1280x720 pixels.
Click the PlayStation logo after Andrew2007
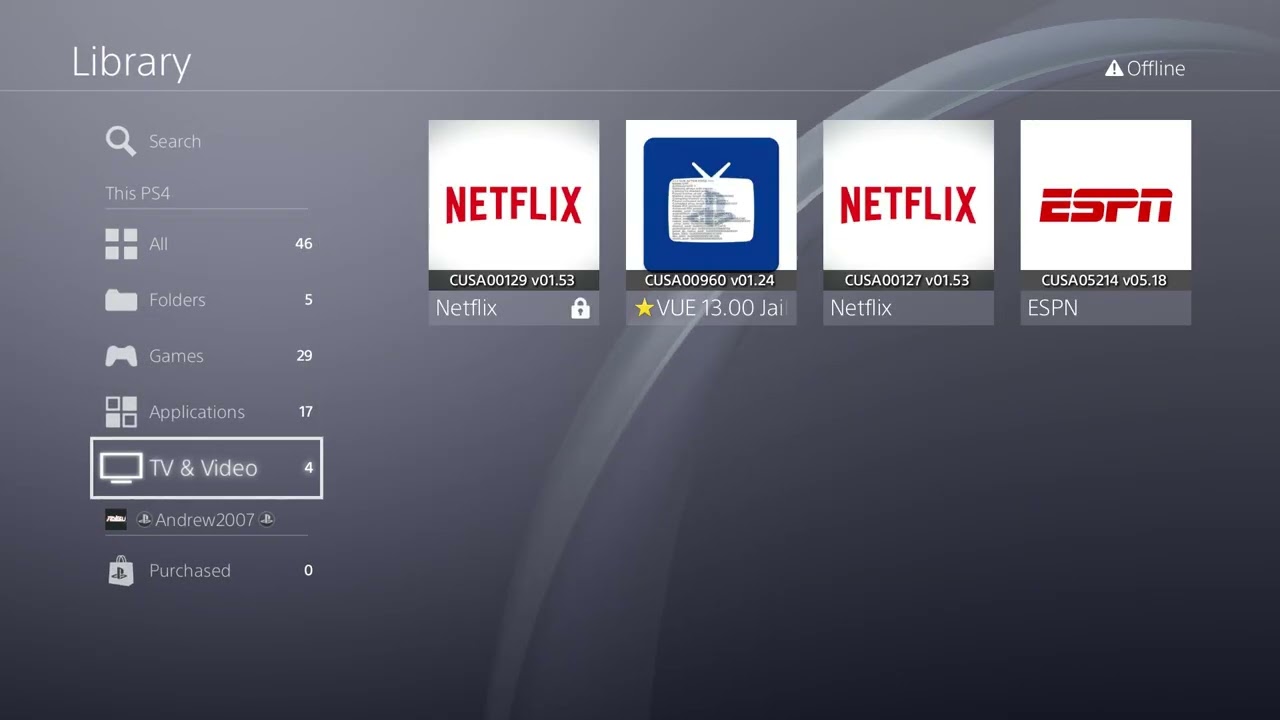(x=266, y=520)
